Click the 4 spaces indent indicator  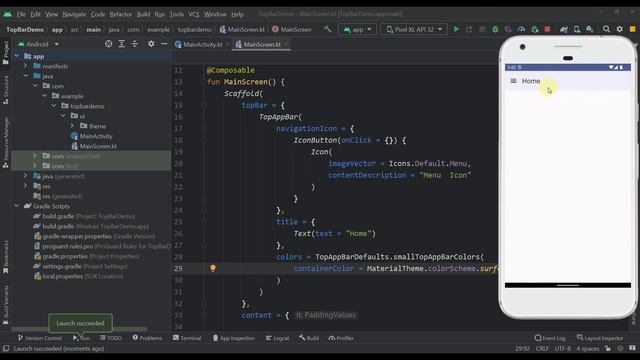click(587, 349)
